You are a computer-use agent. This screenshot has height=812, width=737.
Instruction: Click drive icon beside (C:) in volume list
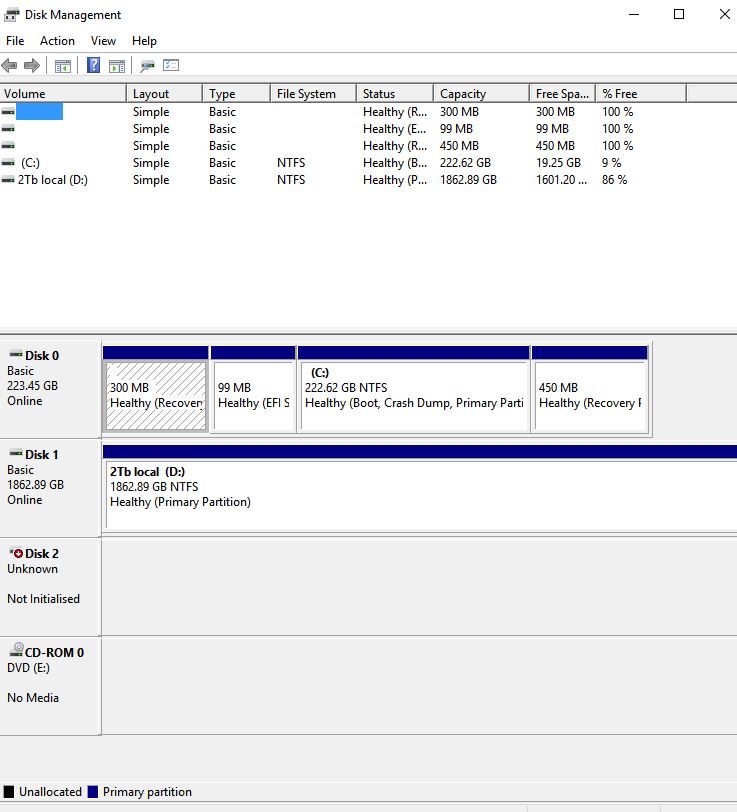[8, 163]
